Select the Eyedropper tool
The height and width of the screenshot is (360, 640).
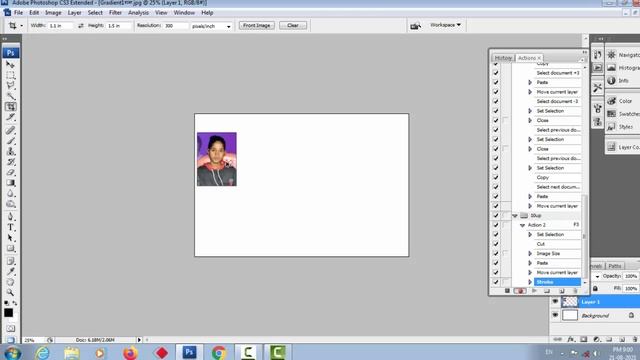[x=10, y=272]
